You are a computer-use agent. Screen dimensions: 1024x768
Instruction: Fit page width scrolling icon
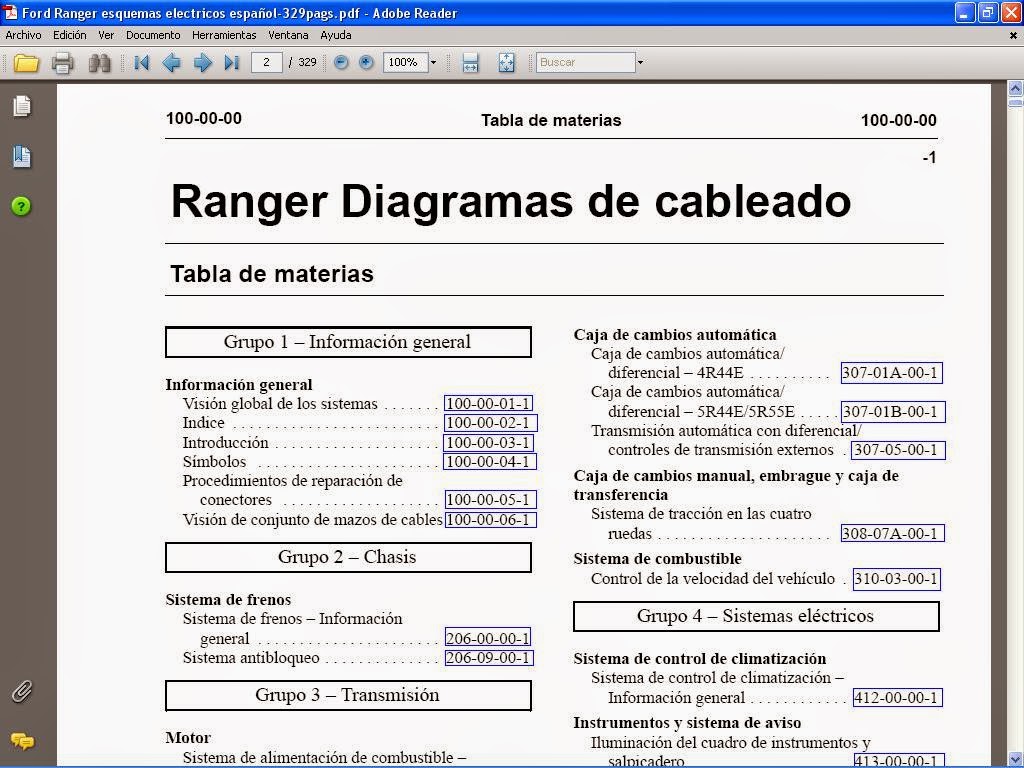click(x=470, y=63)
